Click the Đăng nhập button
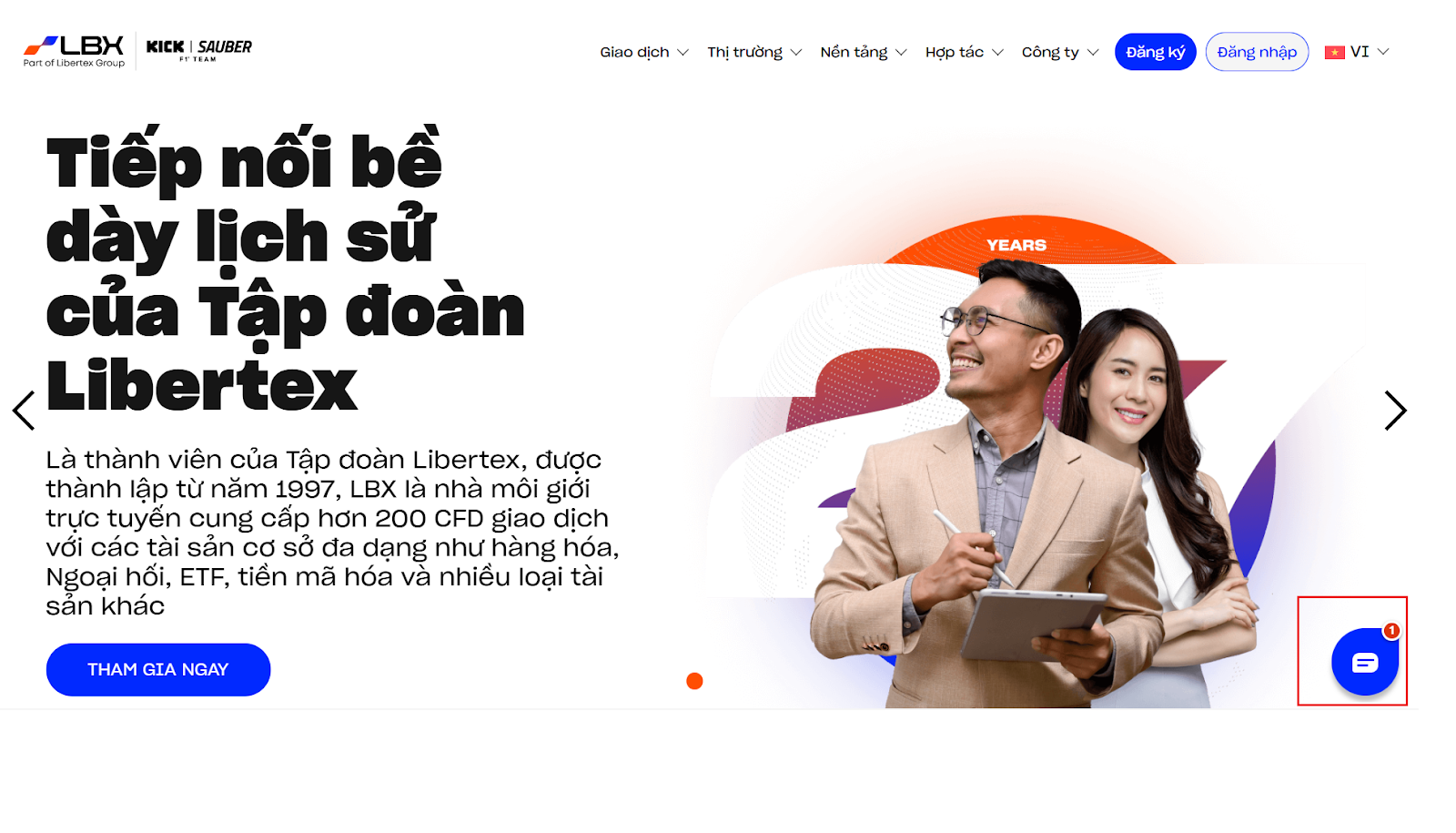1456x833 pixels. click(x=1257, y=52)
